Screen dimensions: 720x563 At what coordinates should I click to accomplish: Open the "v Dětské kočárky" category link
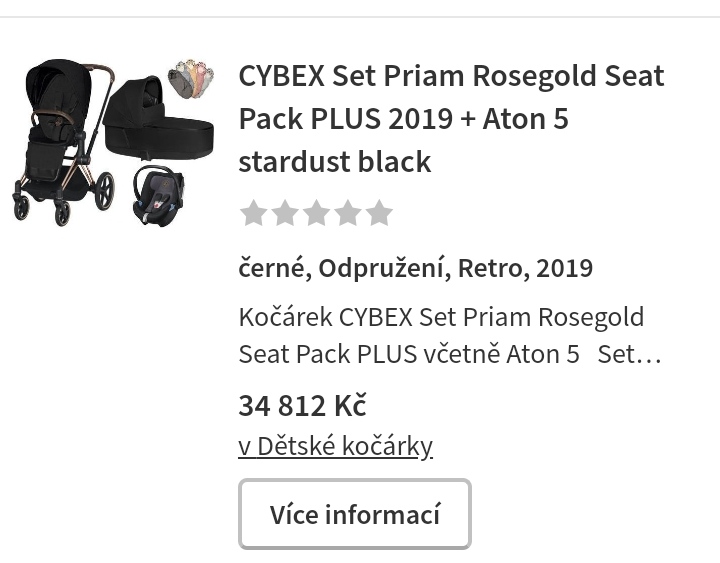click(x=335, y=445)
